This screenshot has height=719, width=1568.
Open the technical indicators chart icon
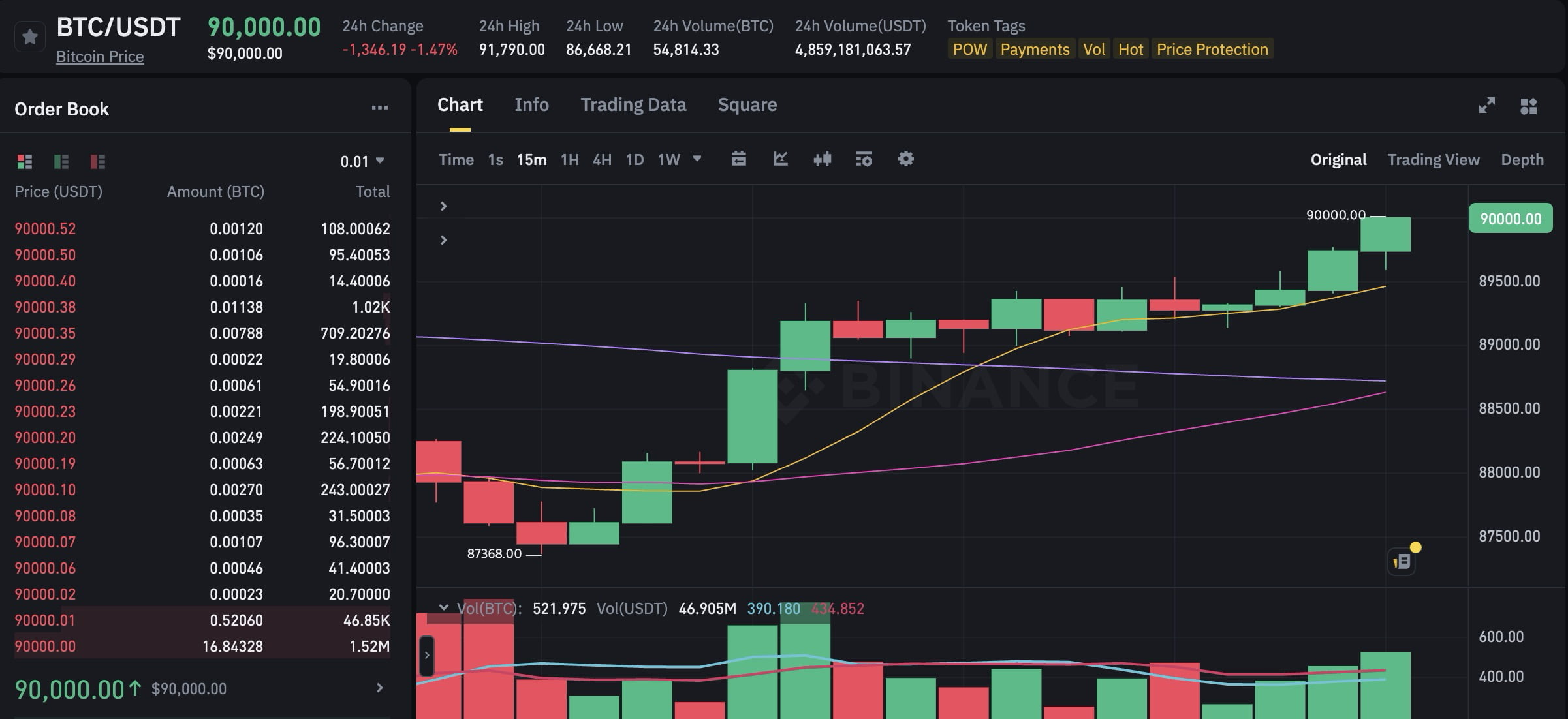[781, 159]
